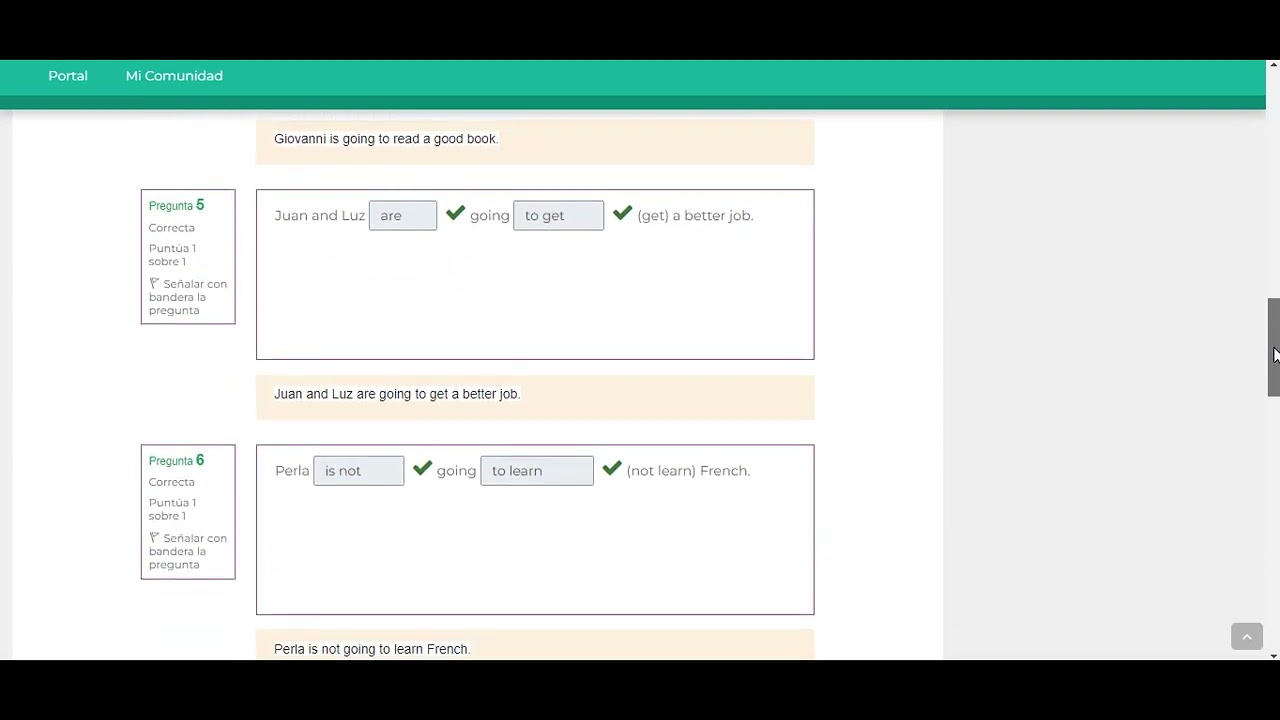Click the green checkmark after 'are'
This screenshot has width=1280, height=720.
[x=455, y=213]
